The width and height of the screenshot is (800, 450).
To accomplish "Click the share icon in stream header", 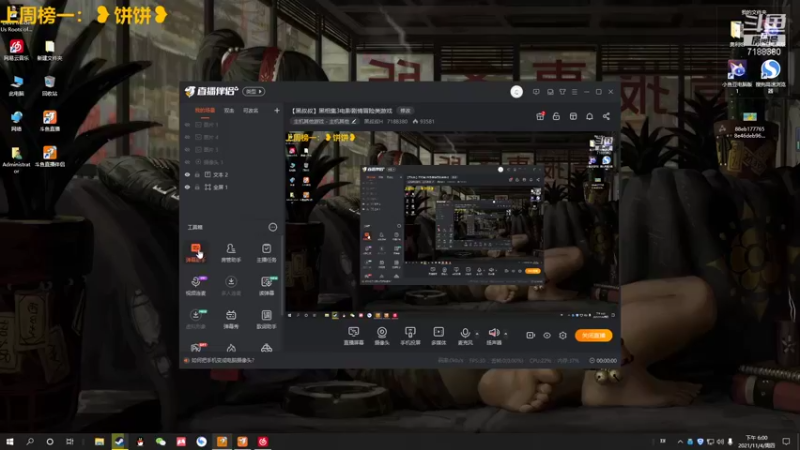I will pos(606,116).
